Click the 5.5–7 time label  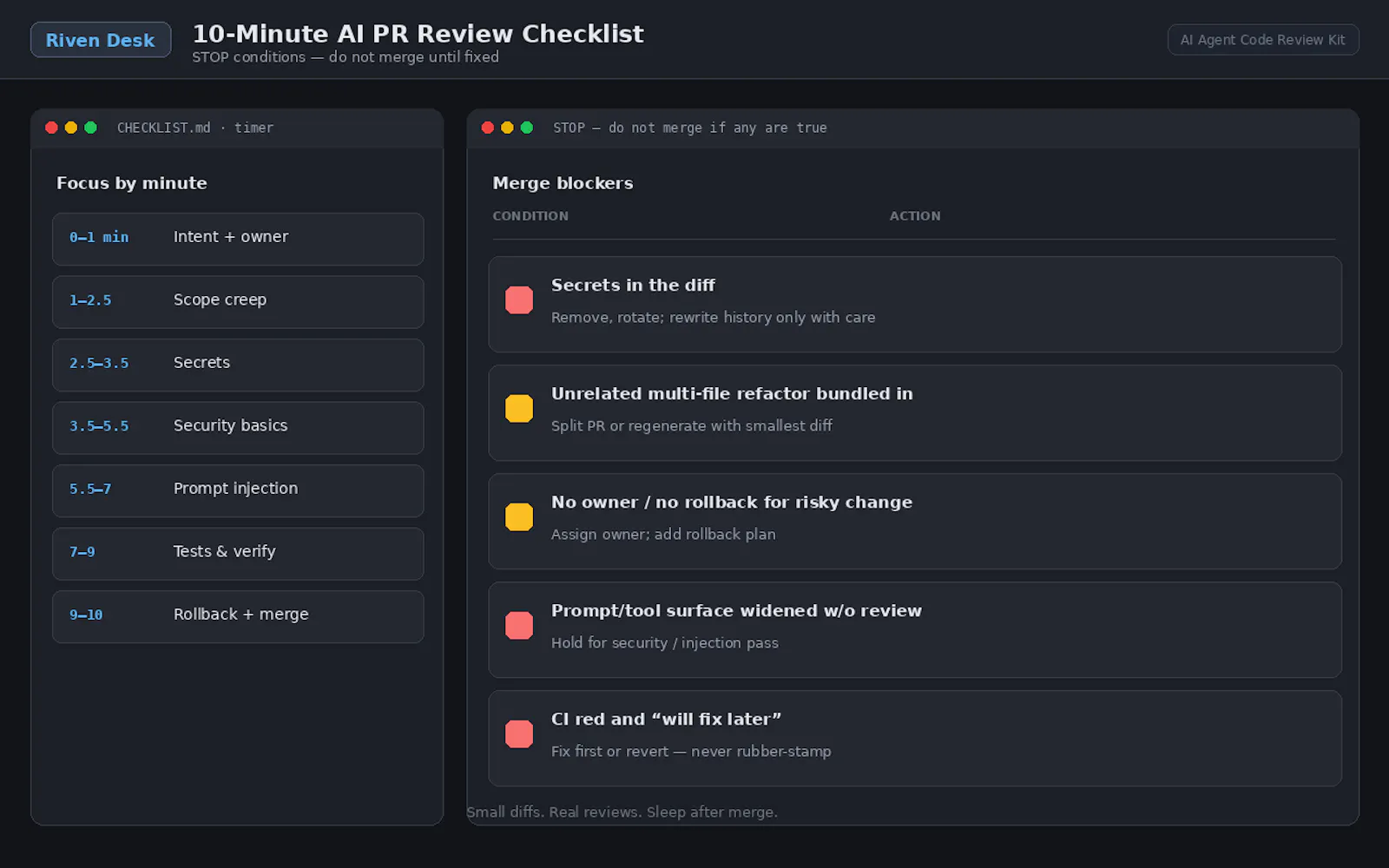click(90, 490)
